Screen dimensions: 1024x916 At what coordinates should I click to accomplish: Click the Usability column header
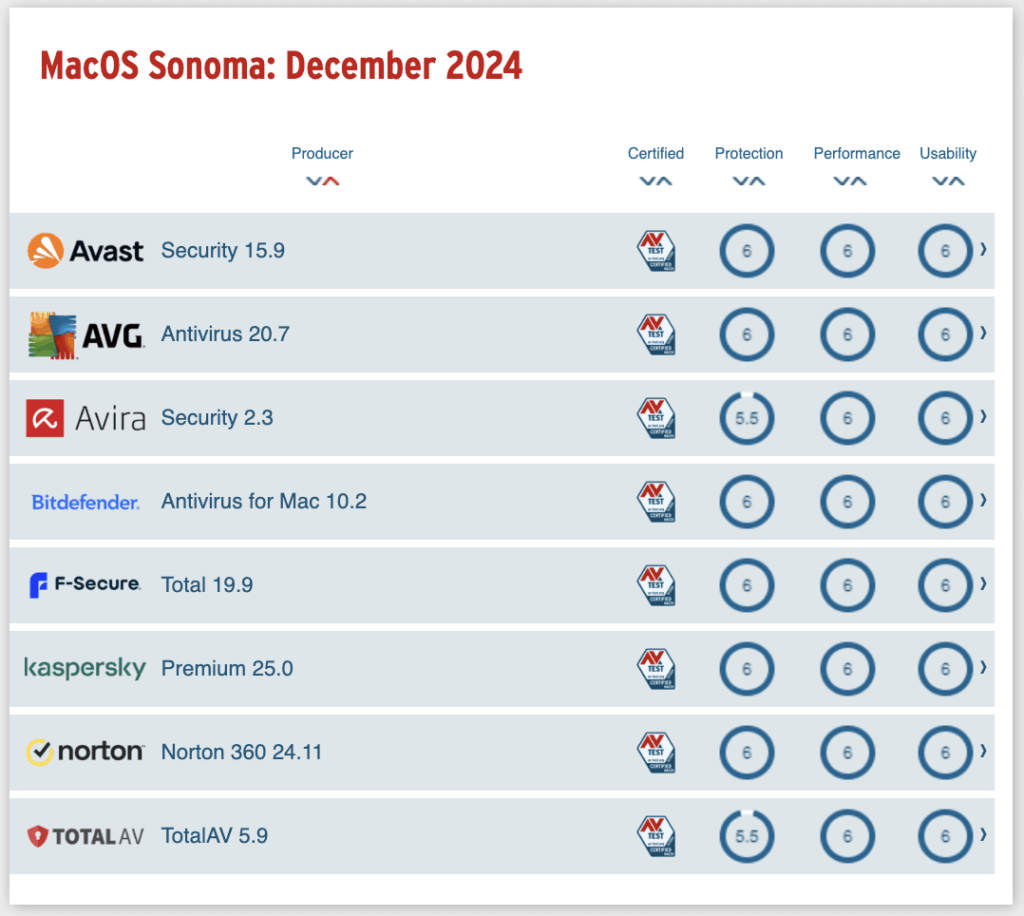tap(948, 153)
